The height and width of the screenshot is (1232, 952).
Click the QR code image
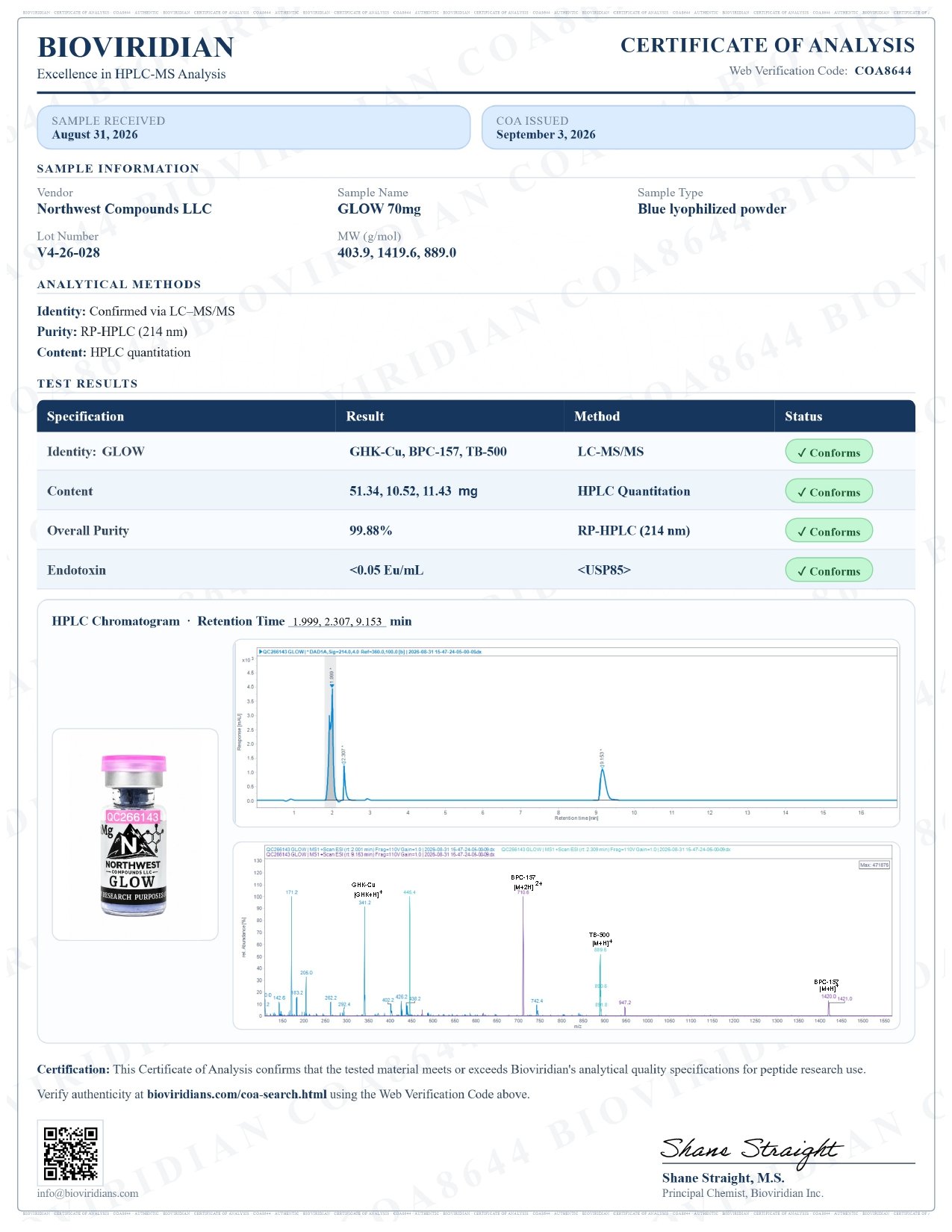click(x=70, y=1153)
